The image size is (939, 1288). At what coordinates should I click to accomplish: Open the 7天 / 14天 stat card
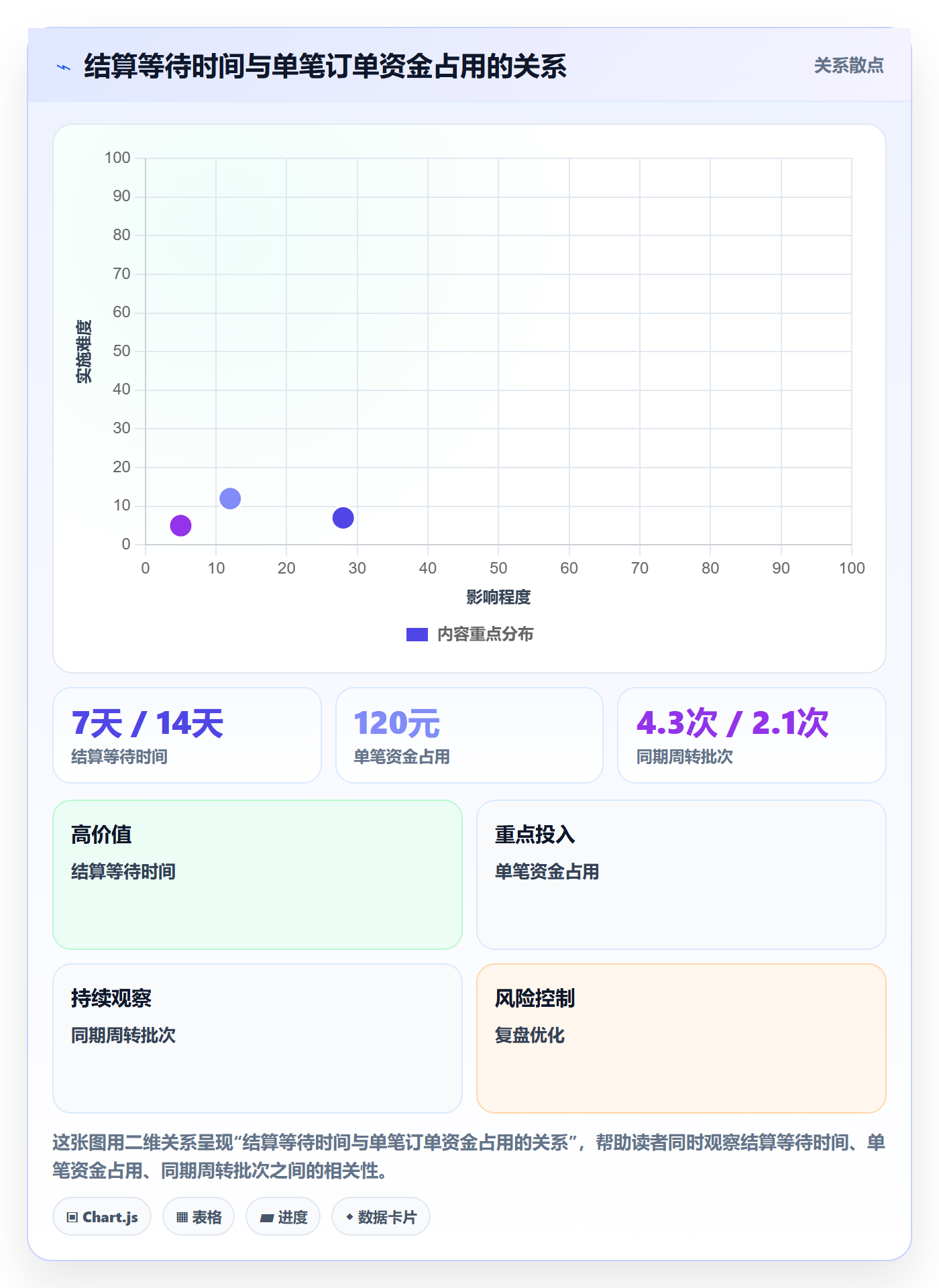click(x=187, y=735)
